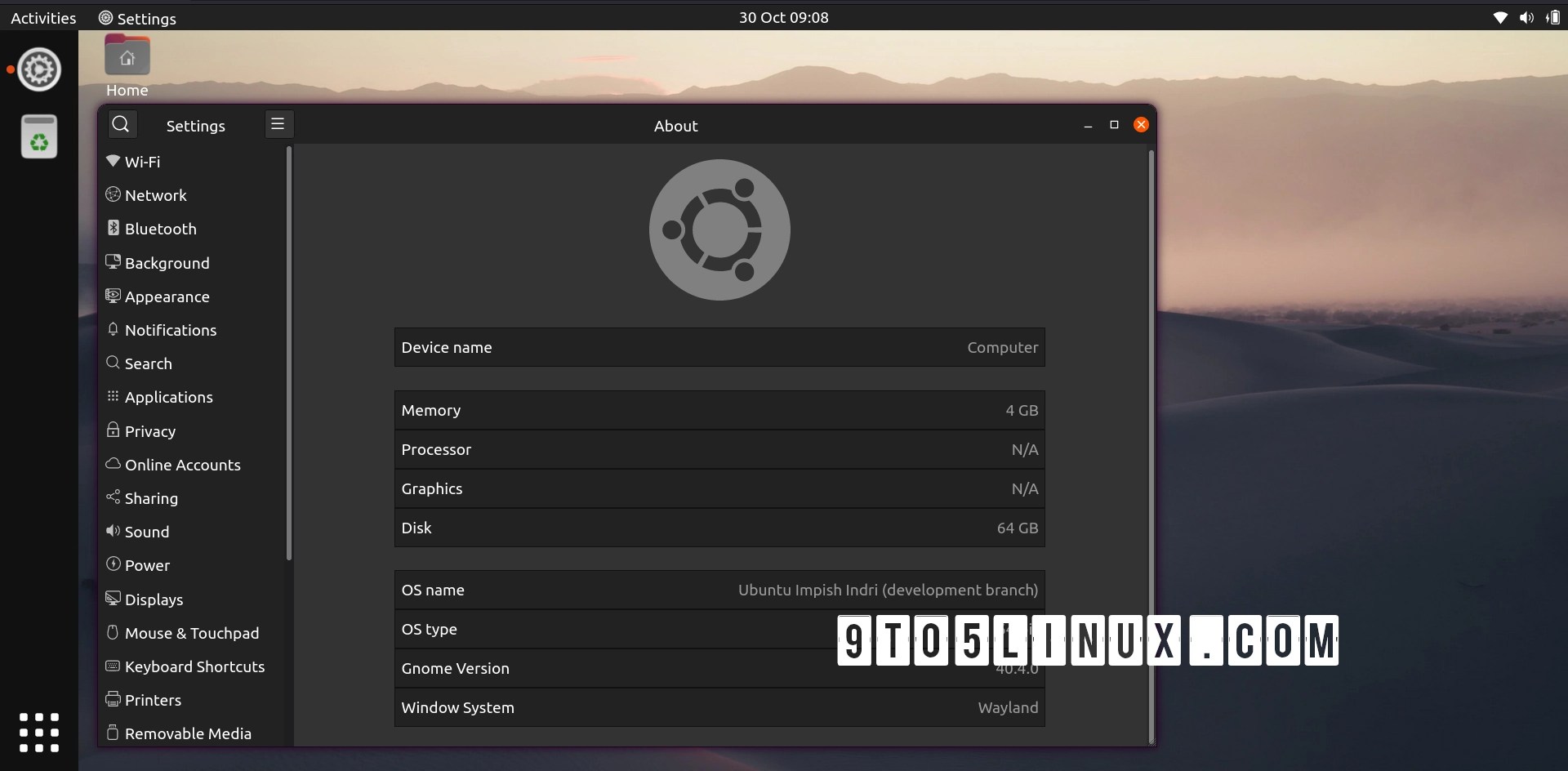Click the OS name row

pyautogui.click(x=719, y=590)
